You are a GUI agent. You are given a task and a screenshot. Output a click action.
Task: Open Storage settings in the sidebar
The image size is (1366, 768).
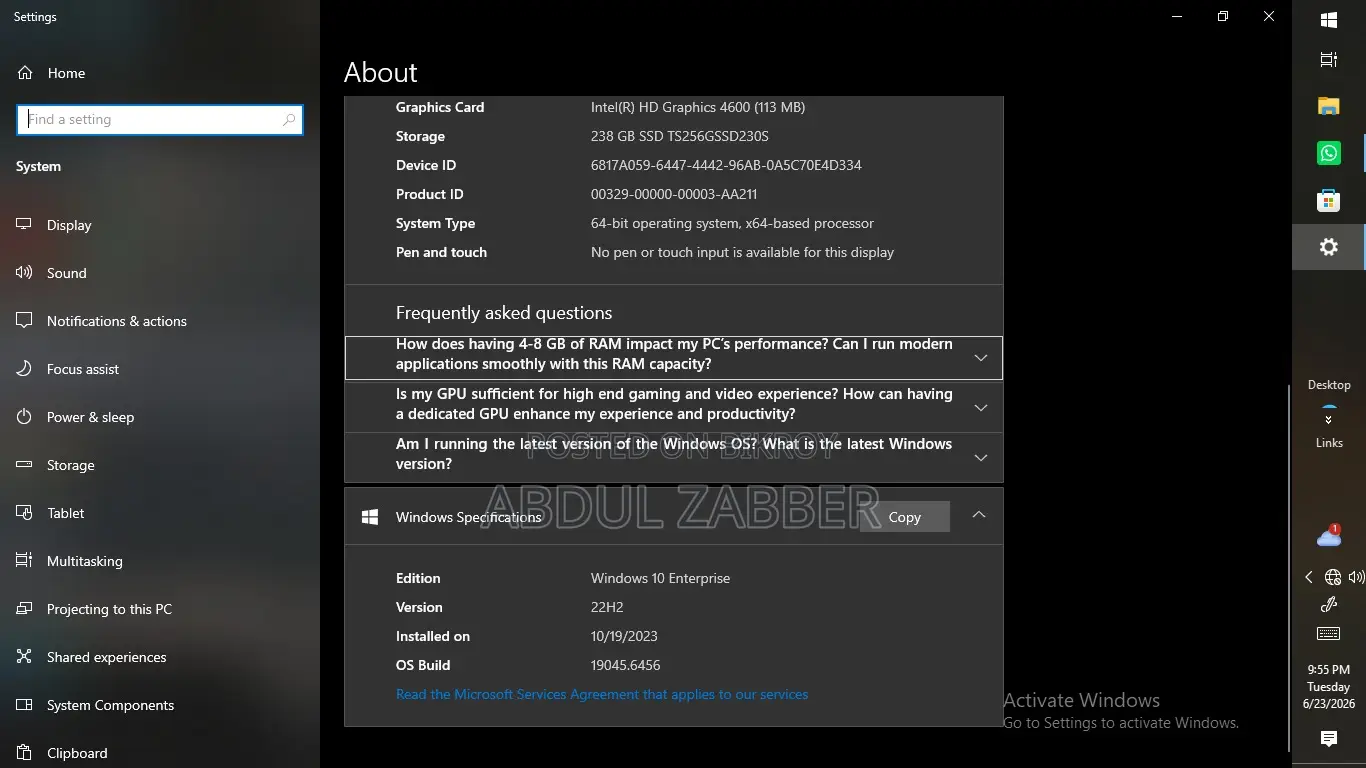[x=160, y=465]
